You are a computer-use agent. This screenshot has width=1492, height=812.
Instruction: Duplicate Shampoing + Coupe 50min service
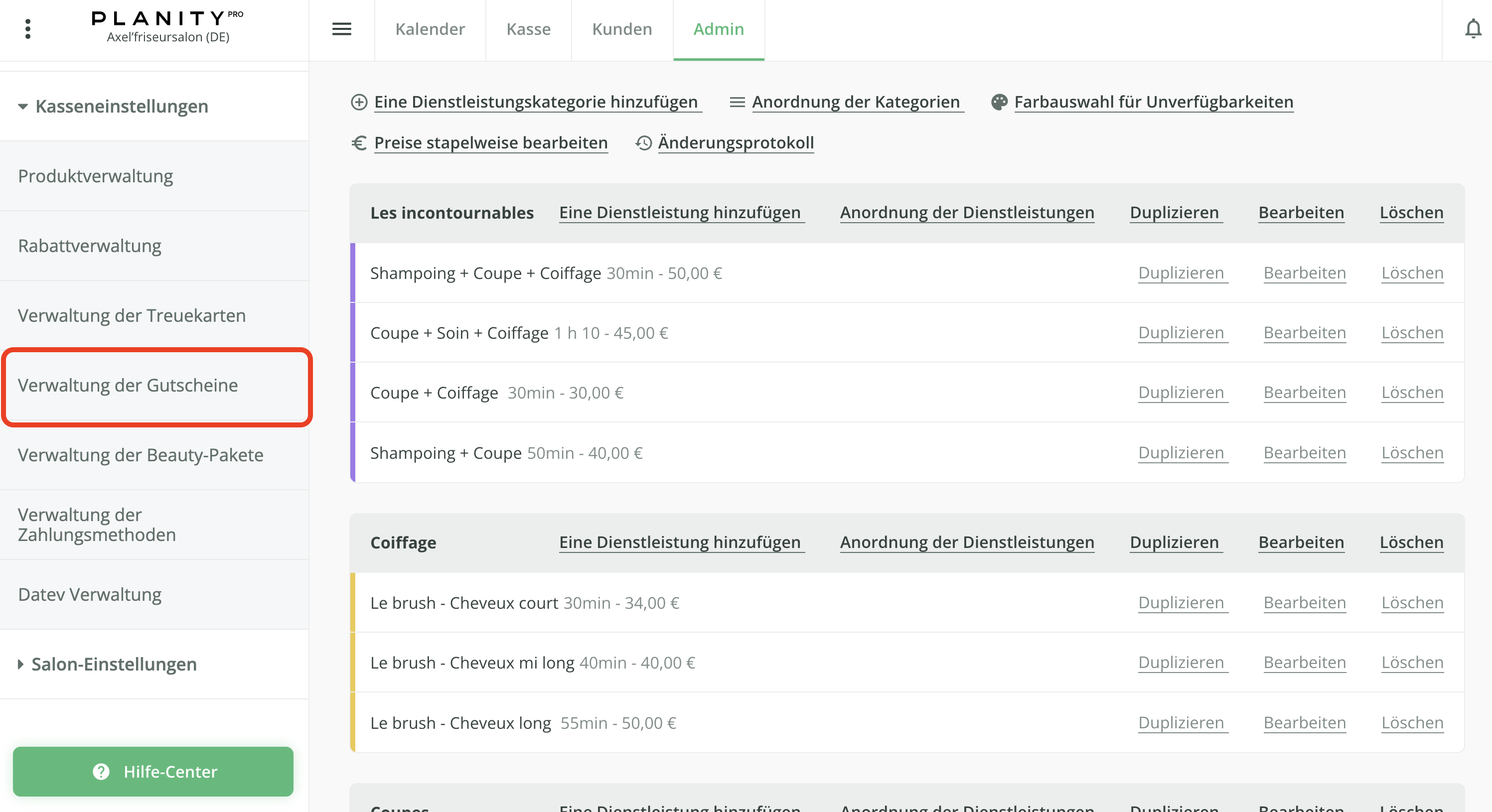(1183, 452)
